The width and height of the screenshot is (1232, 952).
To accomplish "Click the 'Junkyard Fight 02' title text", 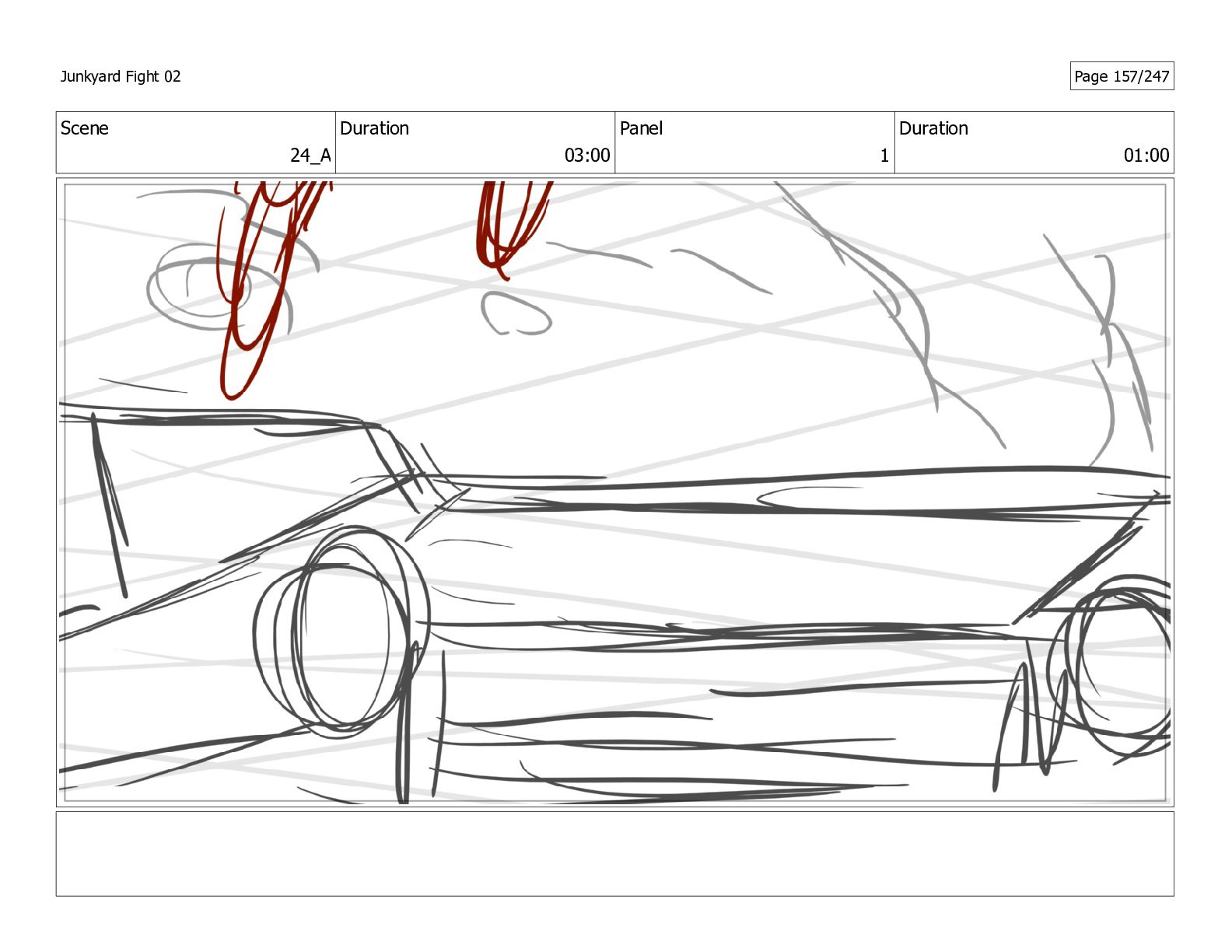I will click(x=121, y=76).
